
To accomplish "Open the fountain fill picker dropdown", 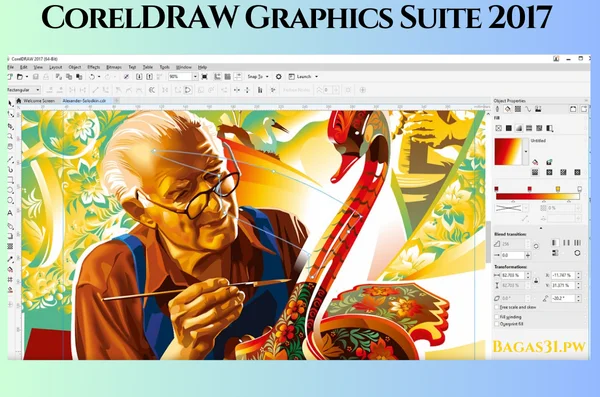I will coord(526,151).
